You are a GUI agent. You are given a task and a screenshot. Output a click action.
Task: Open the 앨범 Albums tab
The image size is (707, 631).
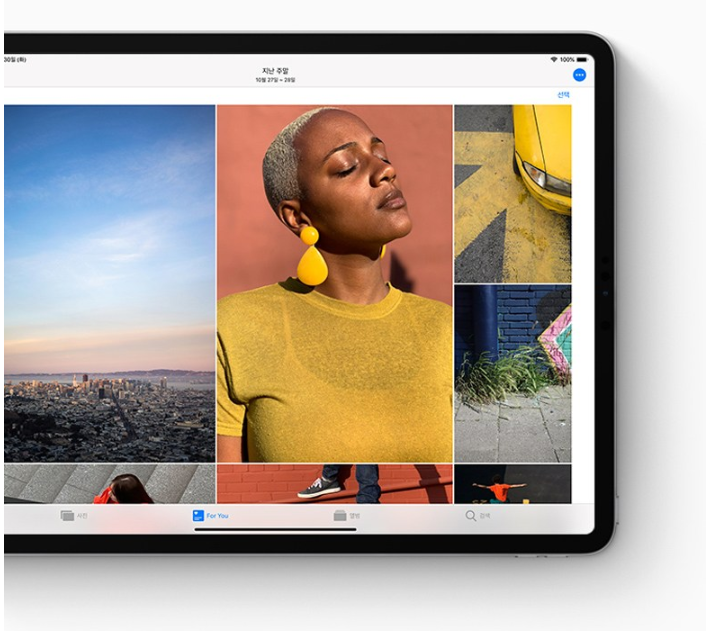tap(347, 516)
